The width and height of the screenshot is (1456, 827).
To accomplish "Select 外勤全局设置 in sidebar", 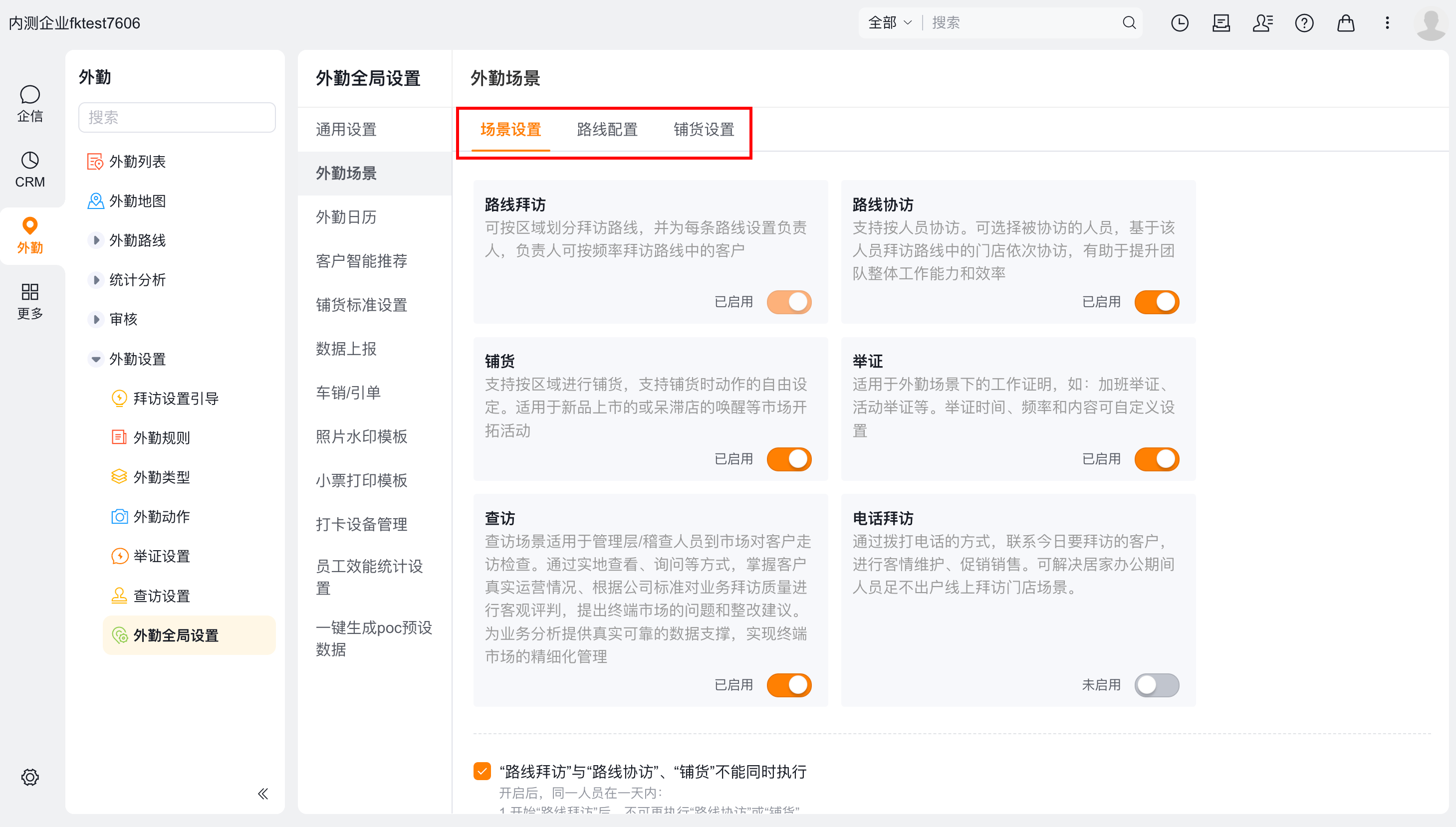I will (189, 635).
